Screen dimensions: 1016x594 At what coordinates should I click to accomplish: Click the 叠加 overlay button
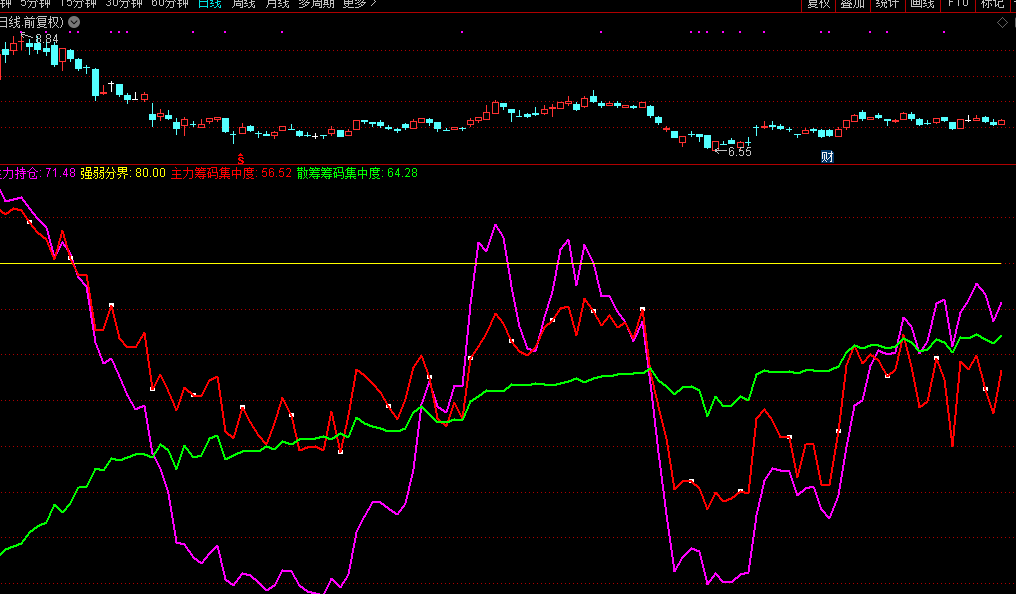(x=852, y=4)
